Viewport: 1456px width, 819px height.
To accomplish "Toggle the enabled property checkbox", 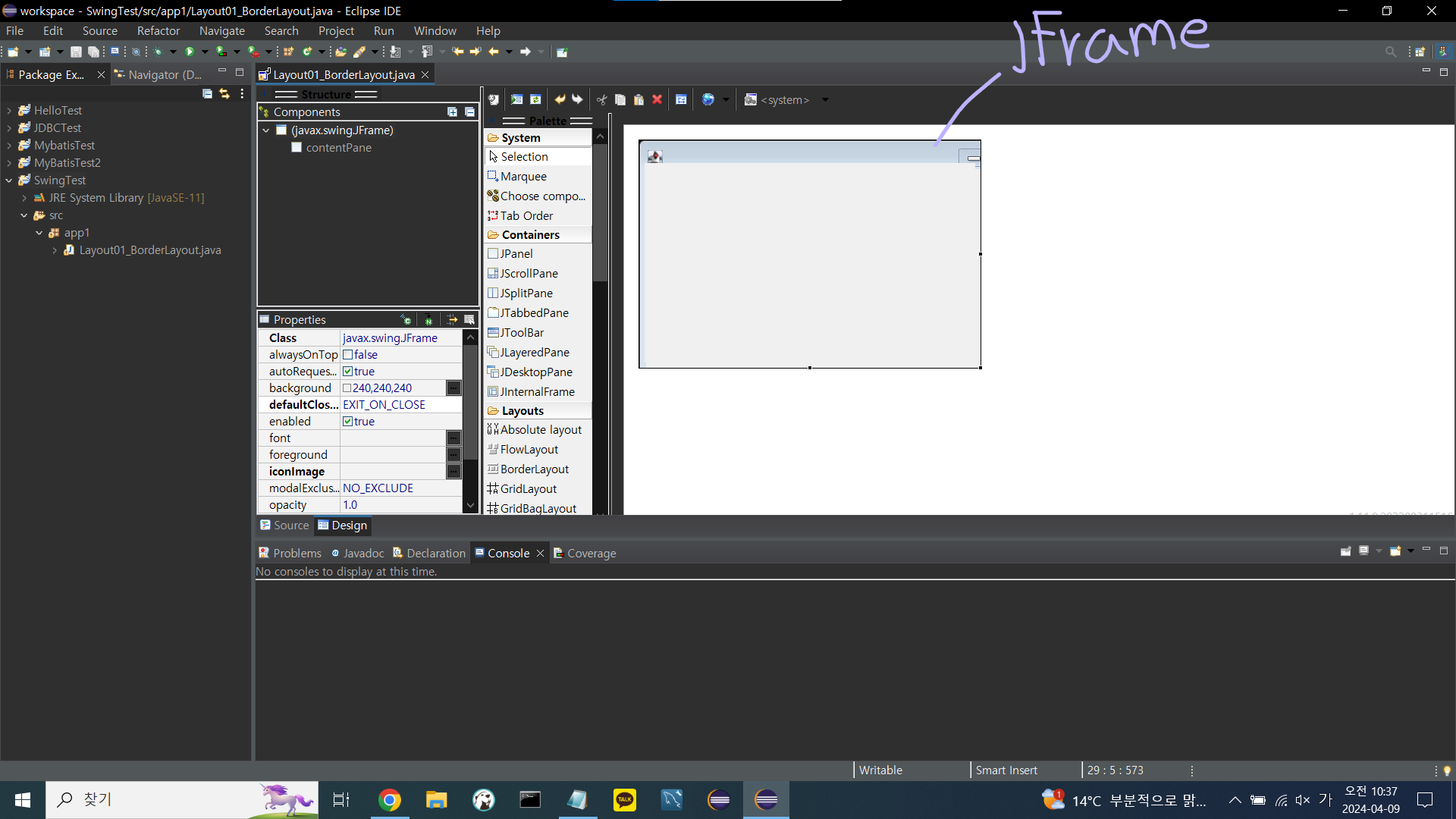I will pyautogui.click(x=347, y=422).
